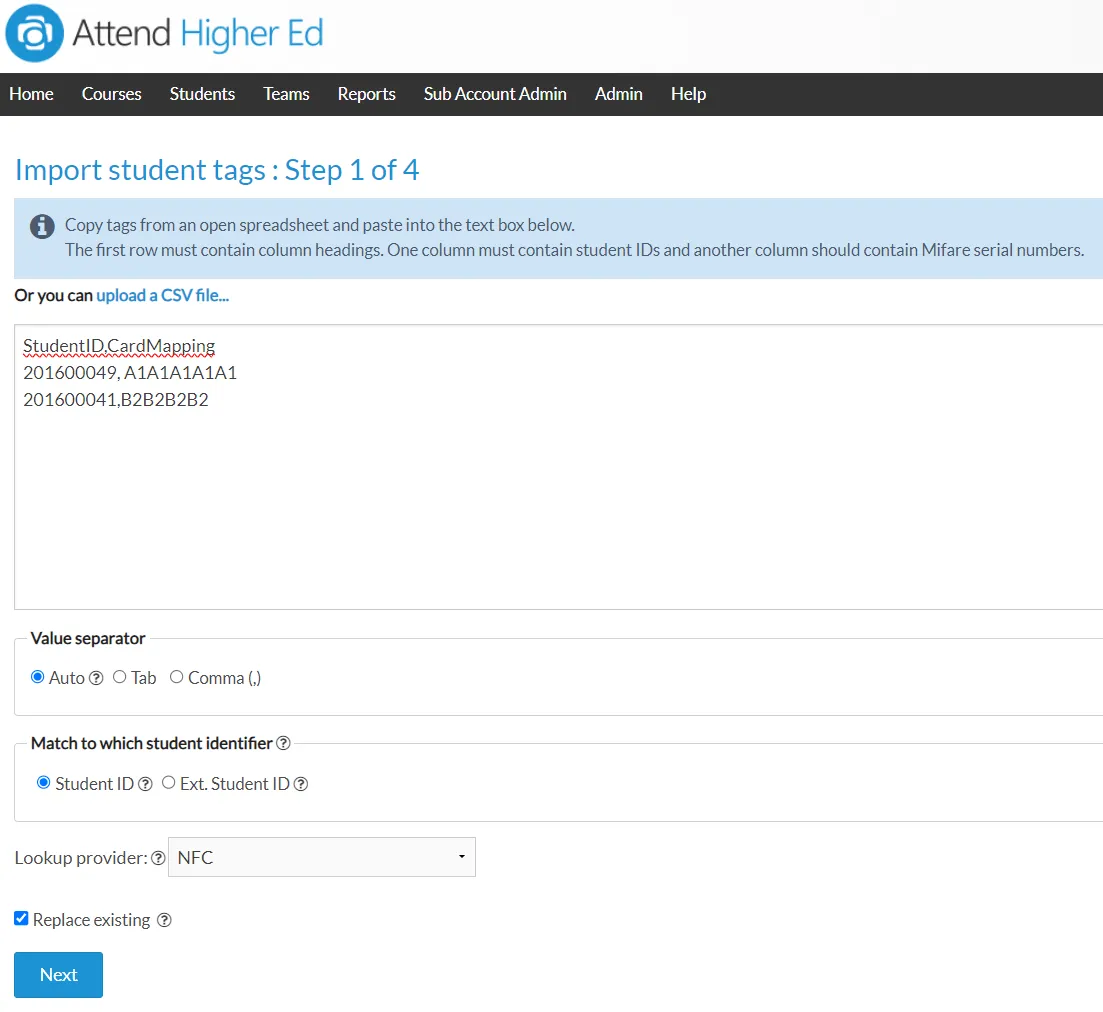Select the Tab value separator
The image size is (1103, 1012).
tap(120, 677)
